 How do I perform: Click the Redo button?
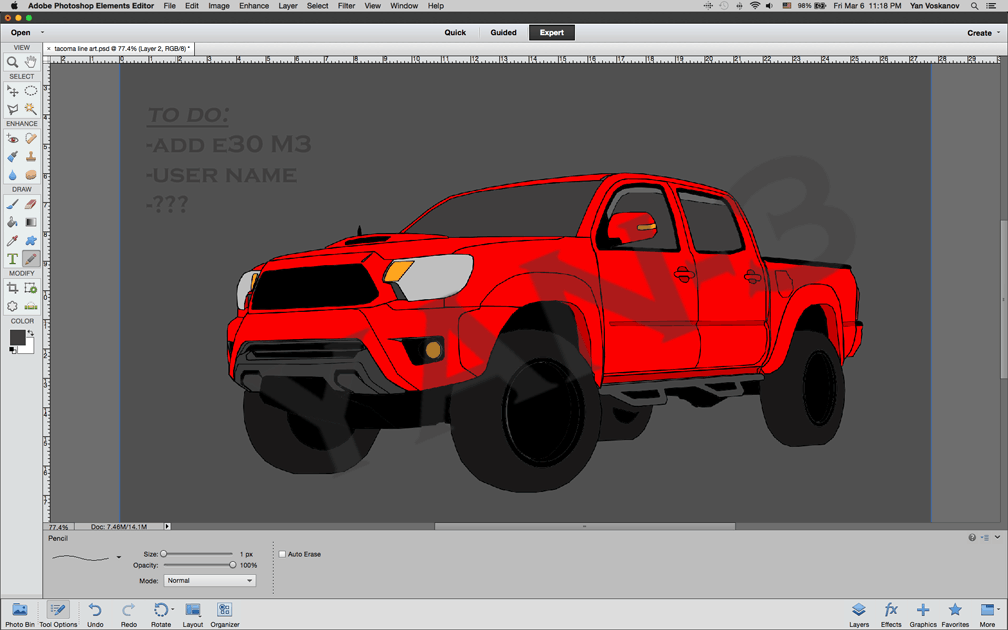[x=129, y=614]
